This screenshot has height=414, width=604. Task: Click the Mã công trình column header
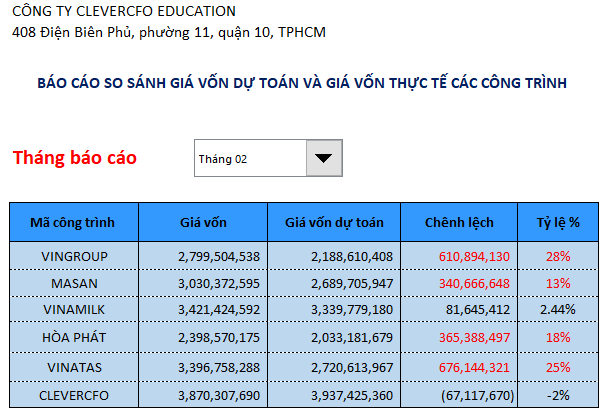tap(73, 222)
